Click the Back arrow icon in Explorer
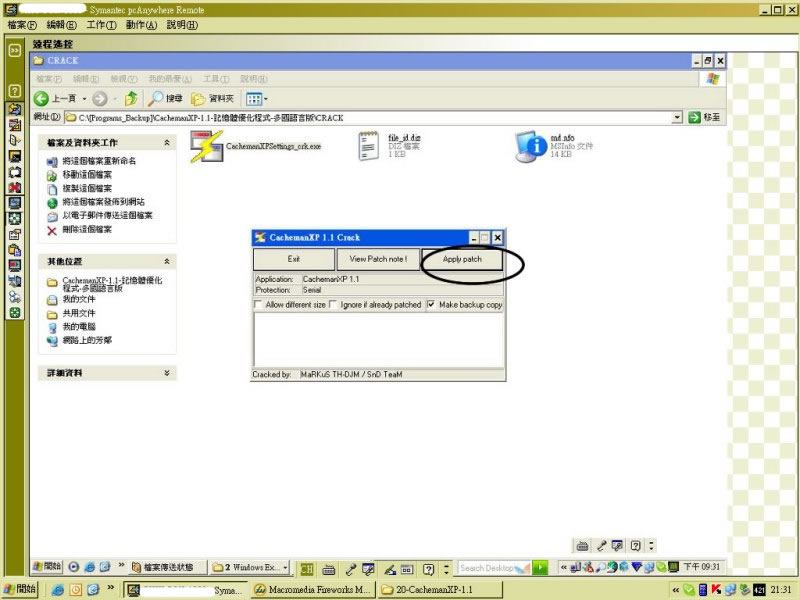The image size is (800, 600). click(x=41, y=98)
